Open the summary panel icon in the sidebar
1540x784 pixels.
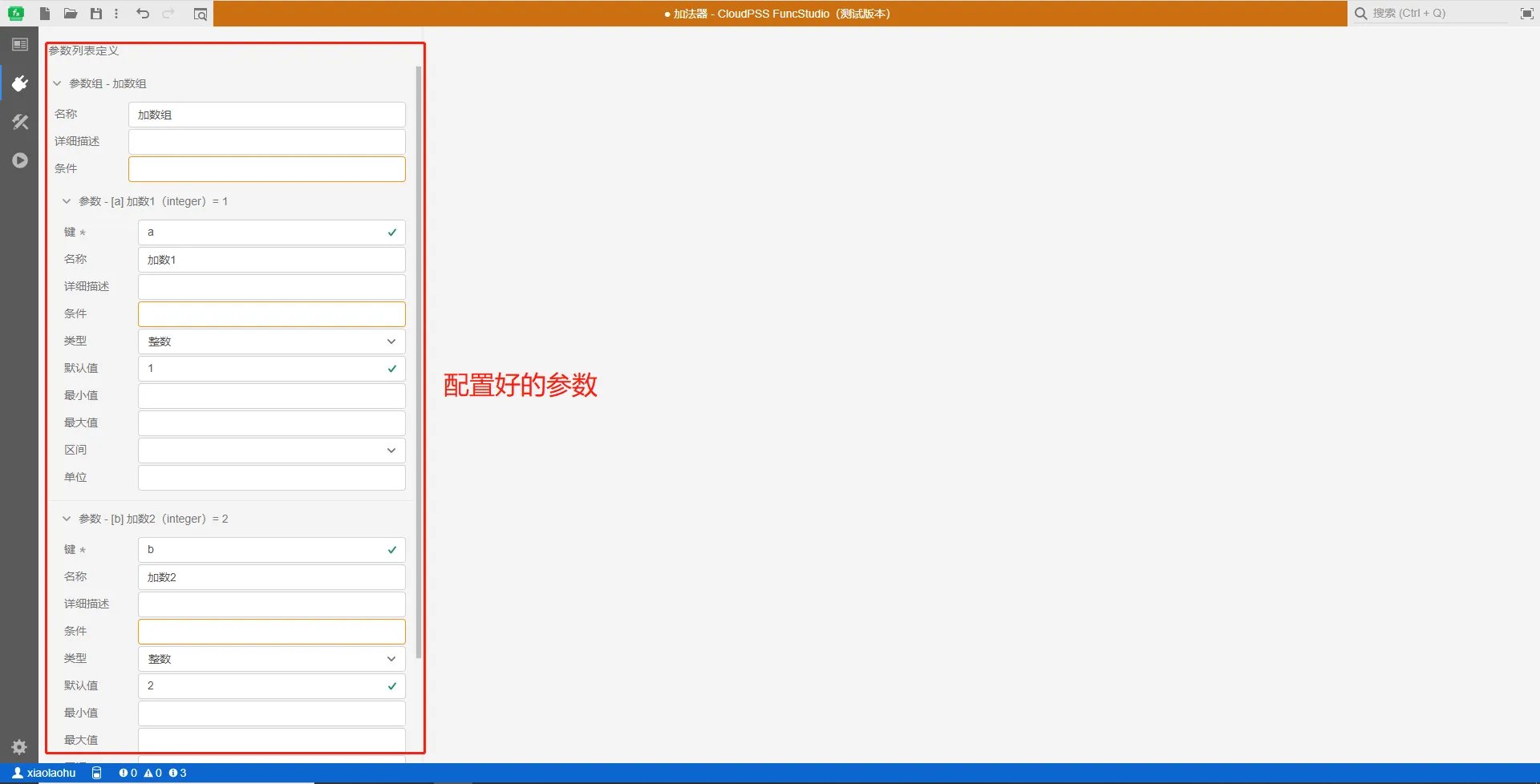pyautogui.click(x=20, y=45)
